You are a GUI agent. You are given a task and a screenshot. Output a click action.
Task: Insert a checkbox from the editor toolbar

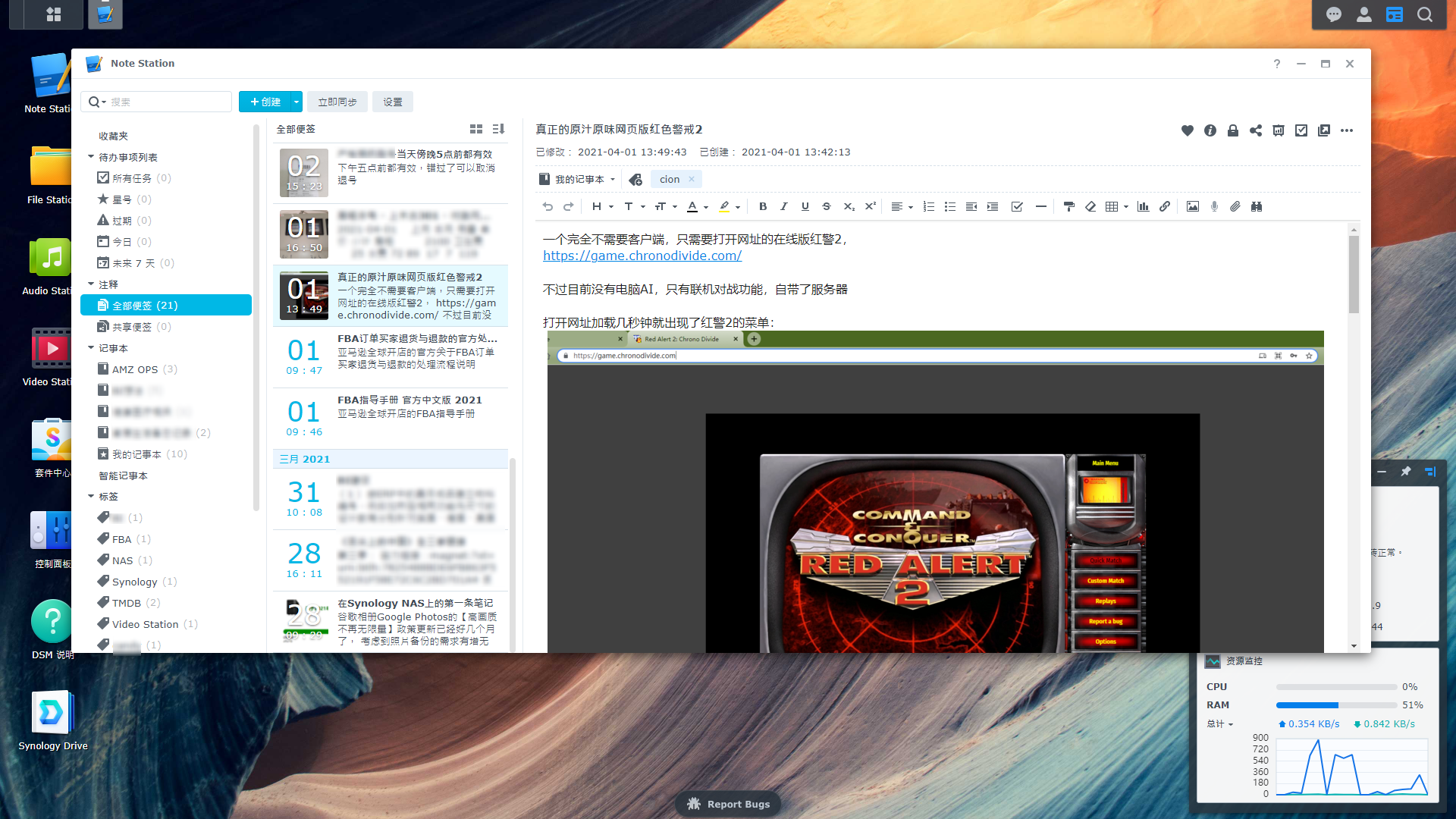(1017, 206)
